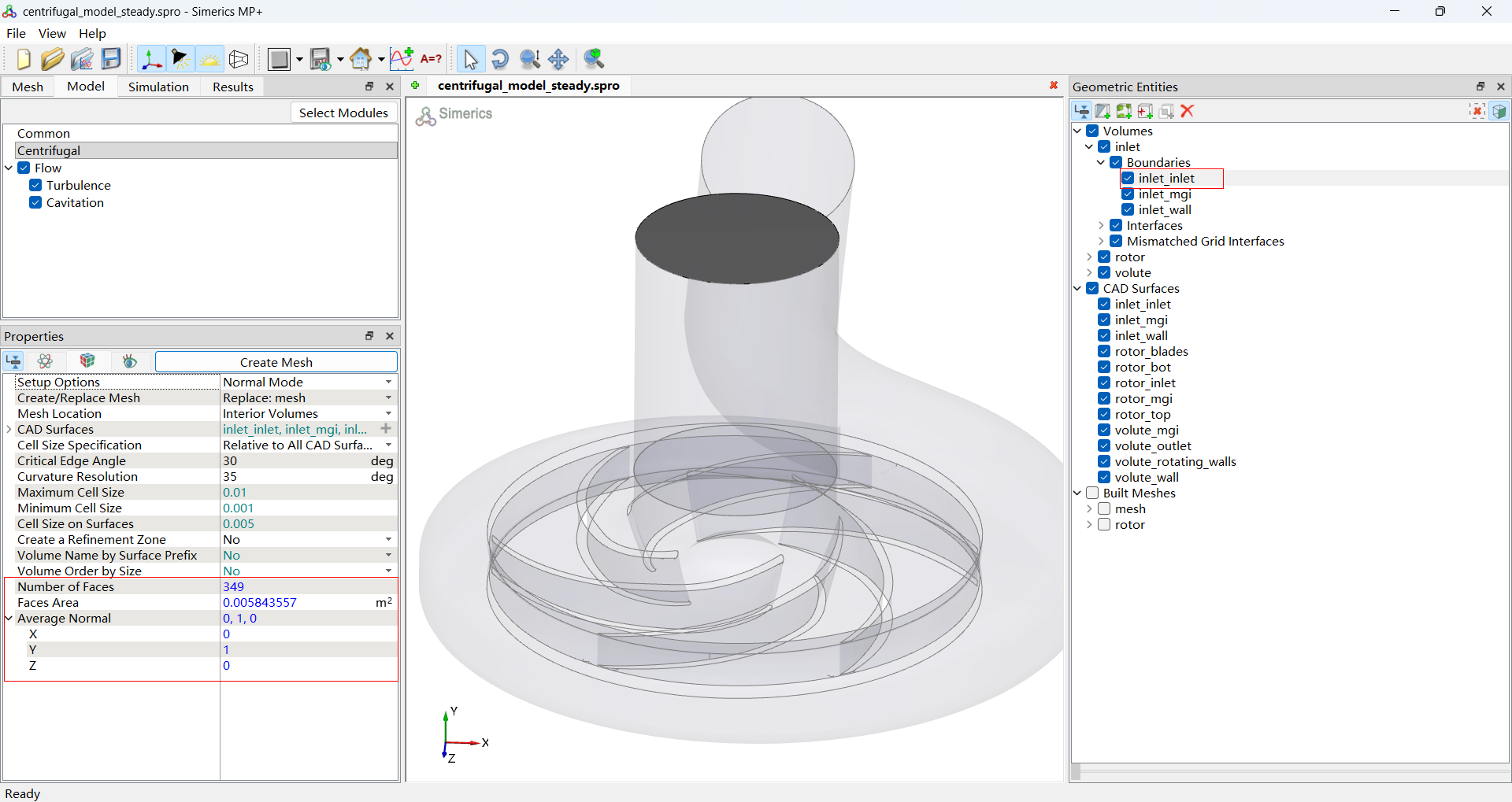Screen dimensions: 1512x802
Task: Open the A=? expression icon
Action: point(431,59)
